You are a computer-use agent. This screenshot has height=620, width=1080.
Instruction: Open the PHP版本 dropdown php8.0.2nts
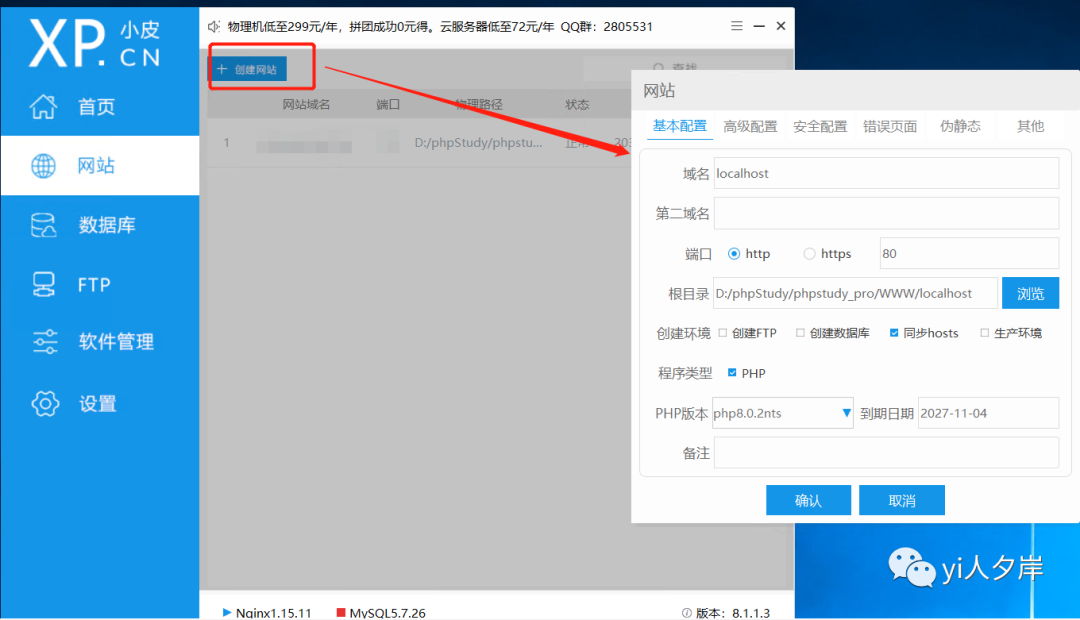coord(782,413)
